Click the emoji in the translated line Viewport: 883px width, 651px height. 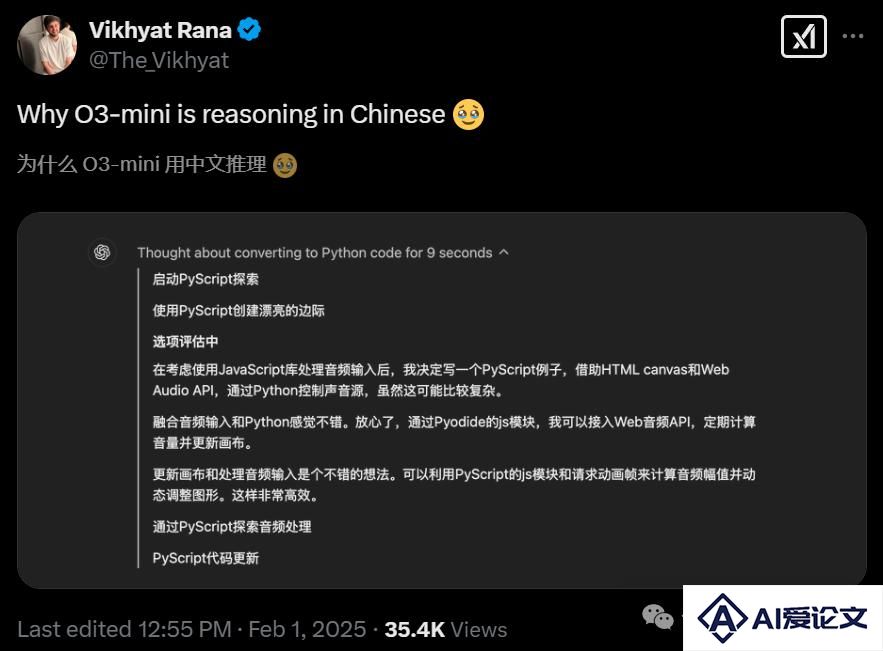coord(285,166)
